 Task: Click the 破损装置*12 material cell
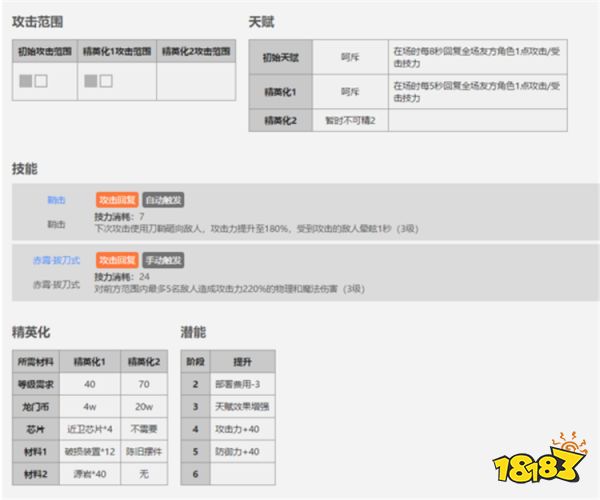pos(90,452)
